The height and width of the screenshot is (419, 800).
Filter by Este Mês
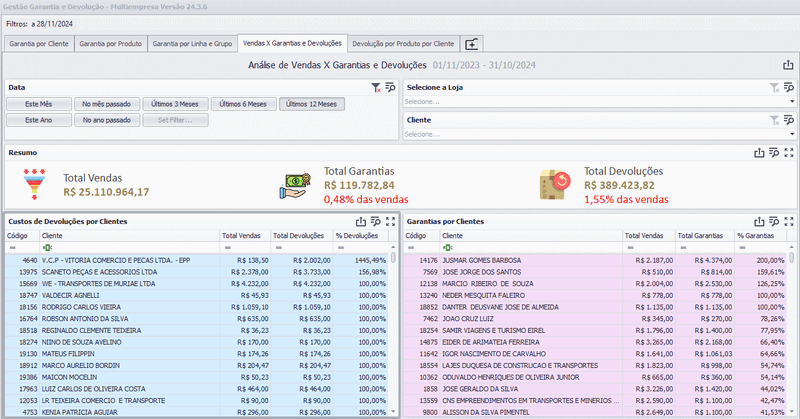(39, 104)
